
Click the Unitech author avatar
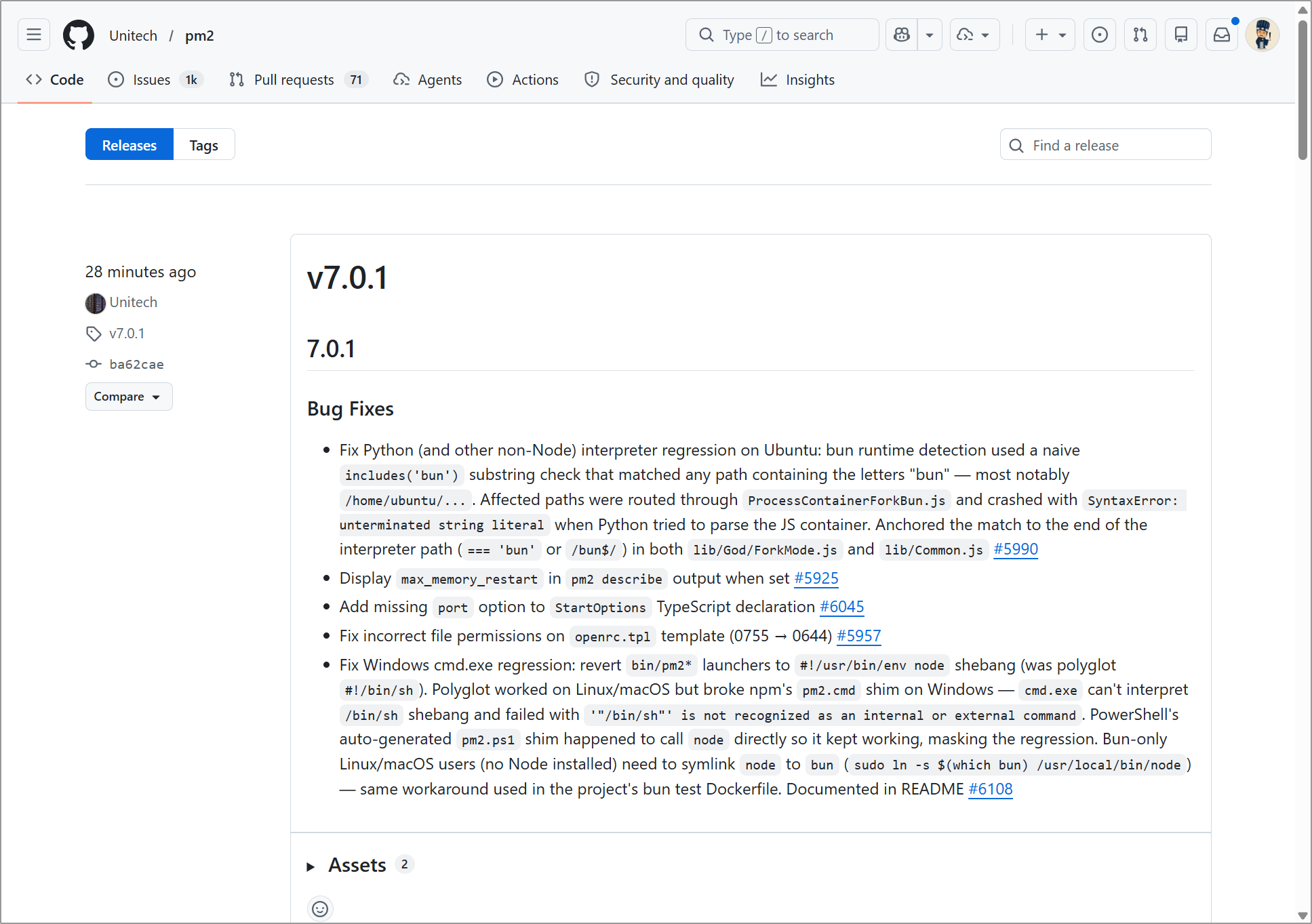click(96, 303)
